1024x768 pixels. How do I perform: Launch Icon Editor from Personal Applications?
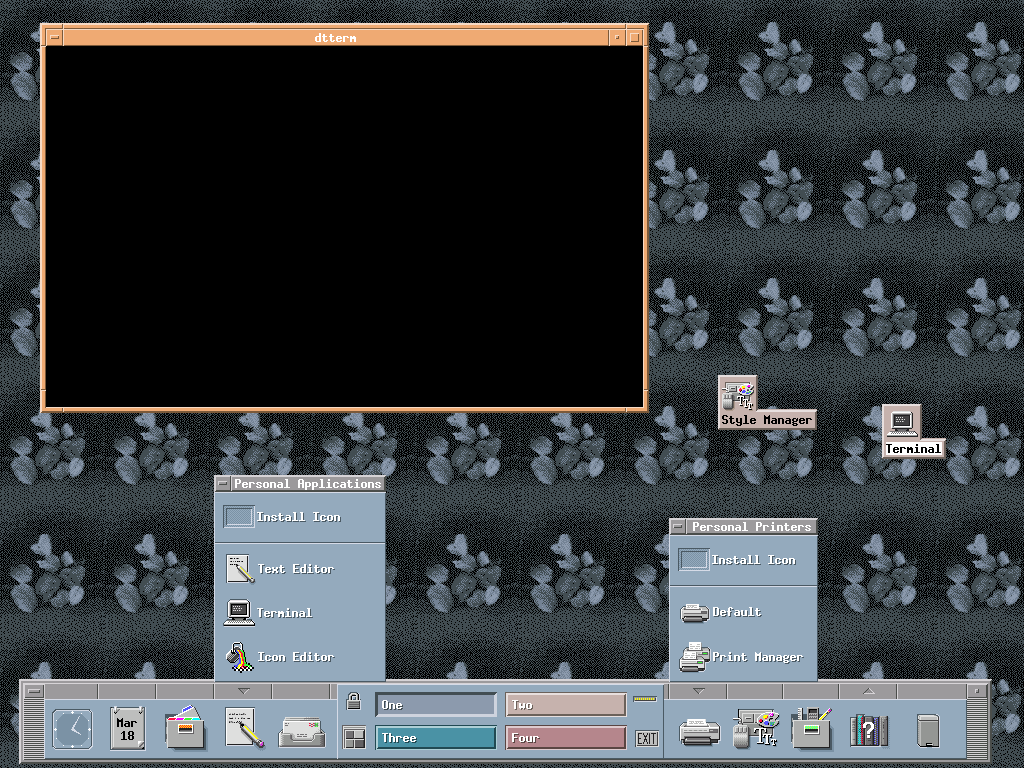tap(300, 656)
